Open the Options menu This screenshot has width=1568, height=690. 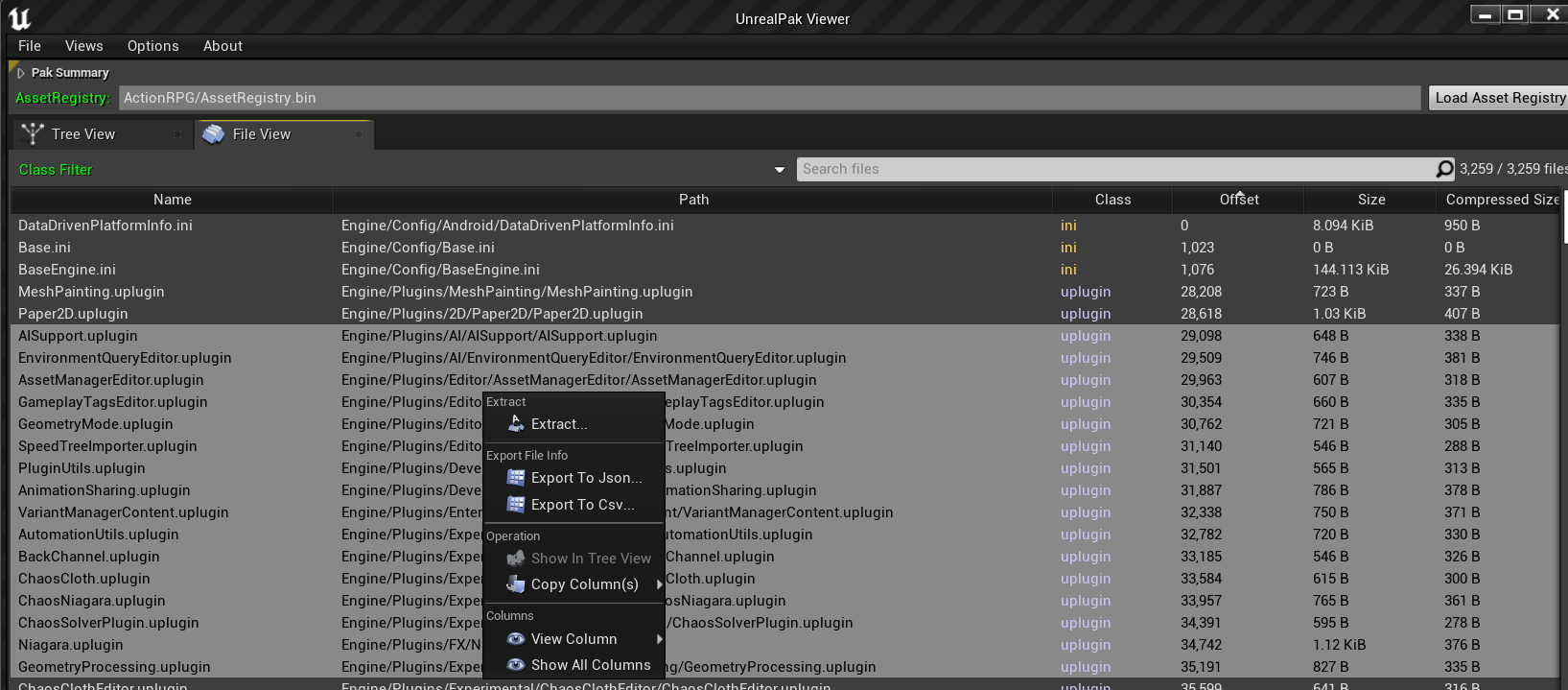click(153, 46)
